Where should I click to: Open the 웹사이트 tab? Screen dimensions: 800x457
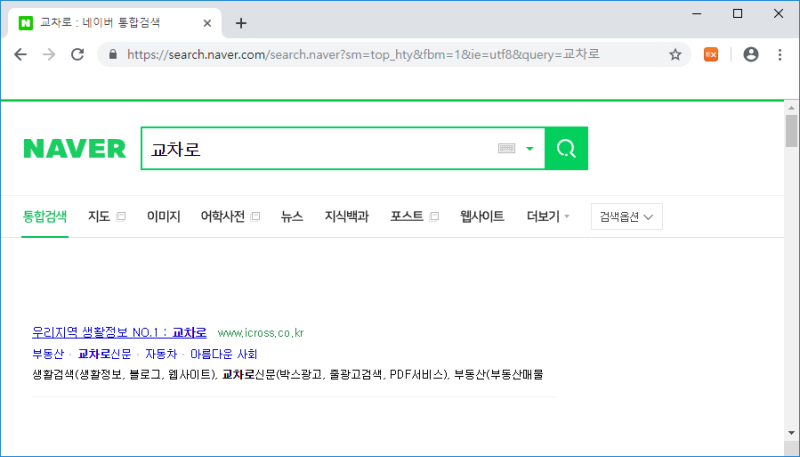[x=482, y=216]
